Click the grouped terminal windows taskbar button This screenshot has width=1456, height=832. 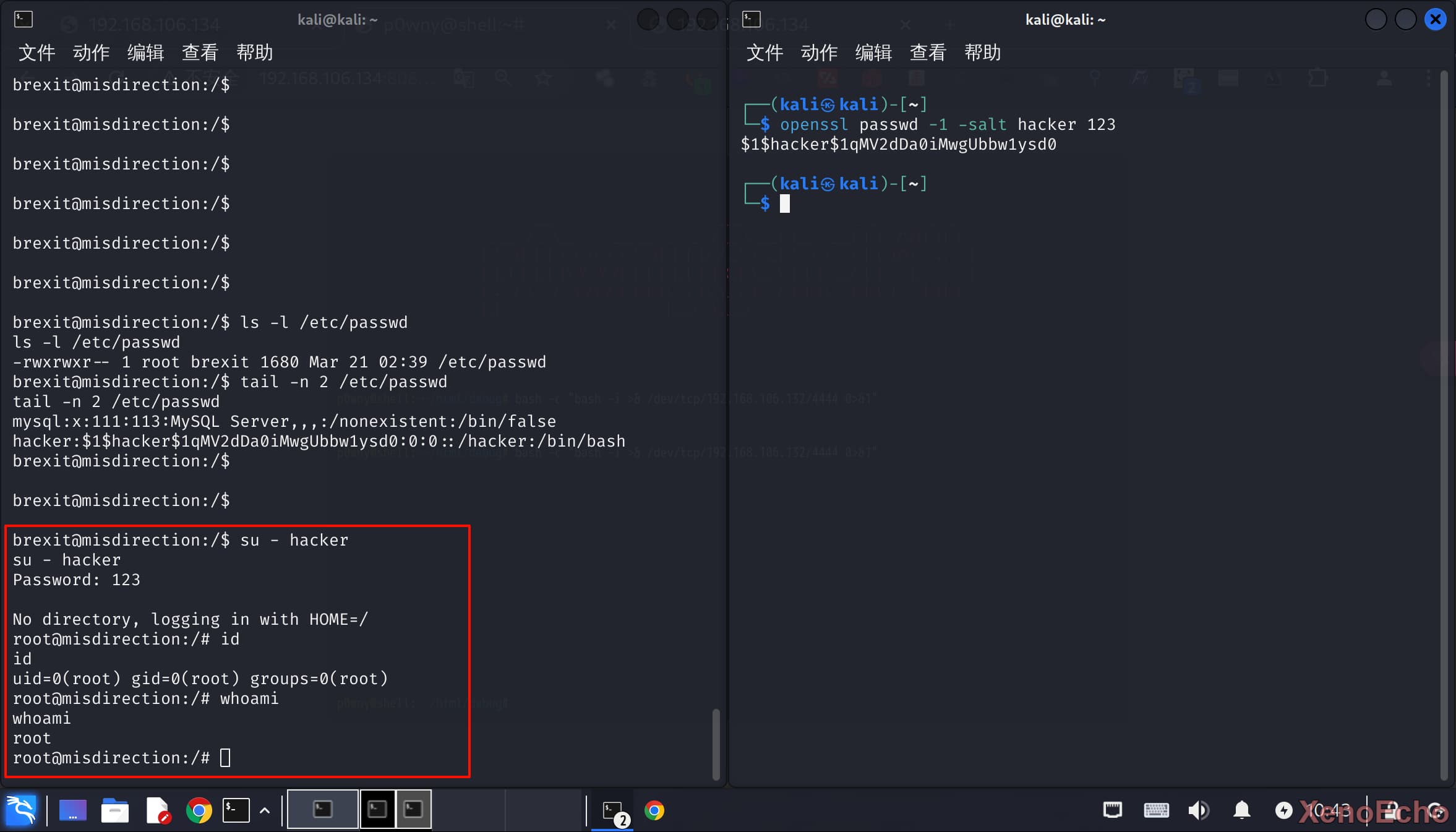(x=613, y=810)
